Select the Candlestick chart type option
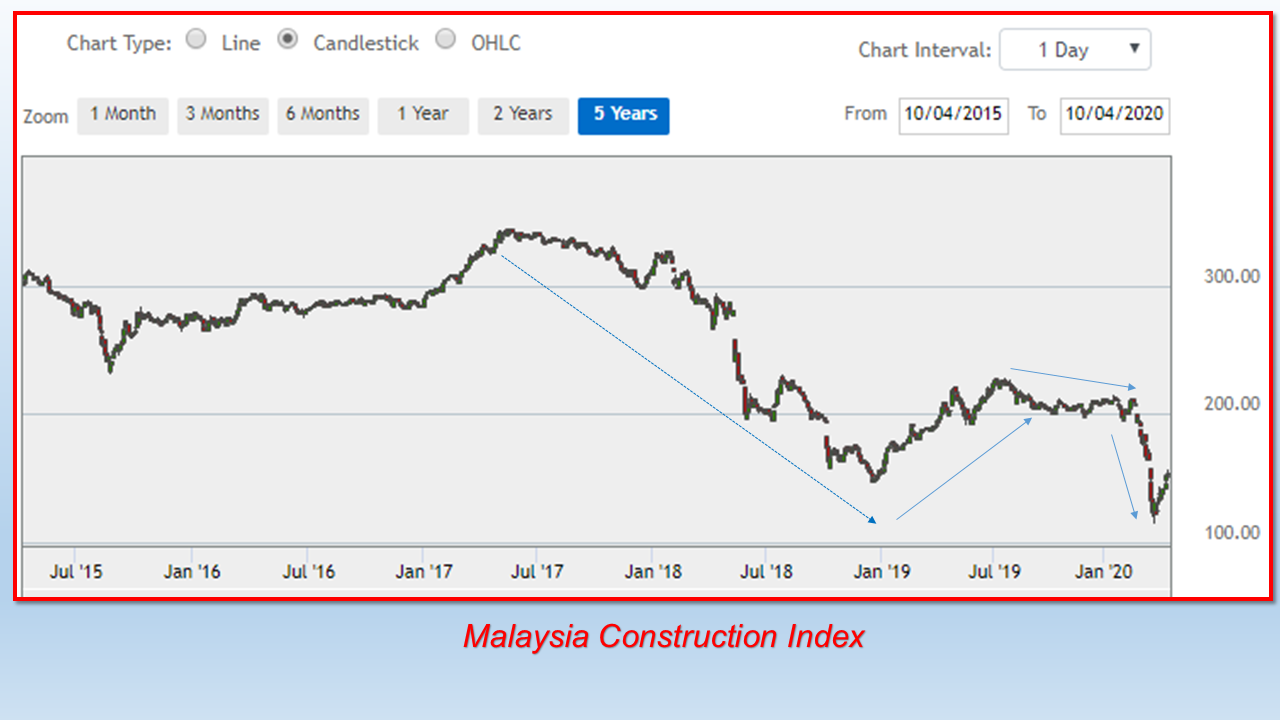1280x720 pixels. click(288, 38)
